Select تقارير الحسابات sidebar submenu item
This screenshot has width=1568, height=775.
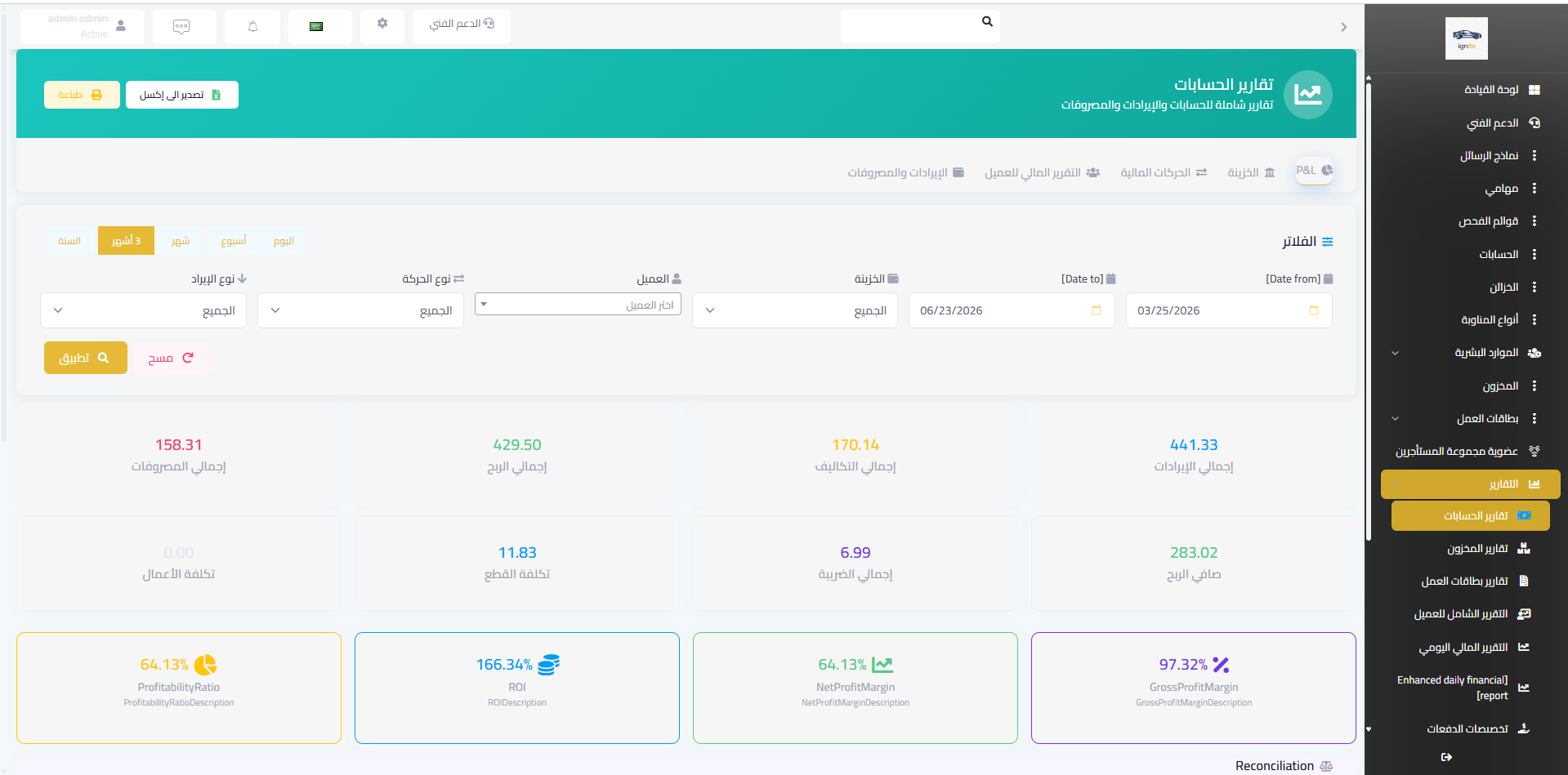click(1471, 516)
